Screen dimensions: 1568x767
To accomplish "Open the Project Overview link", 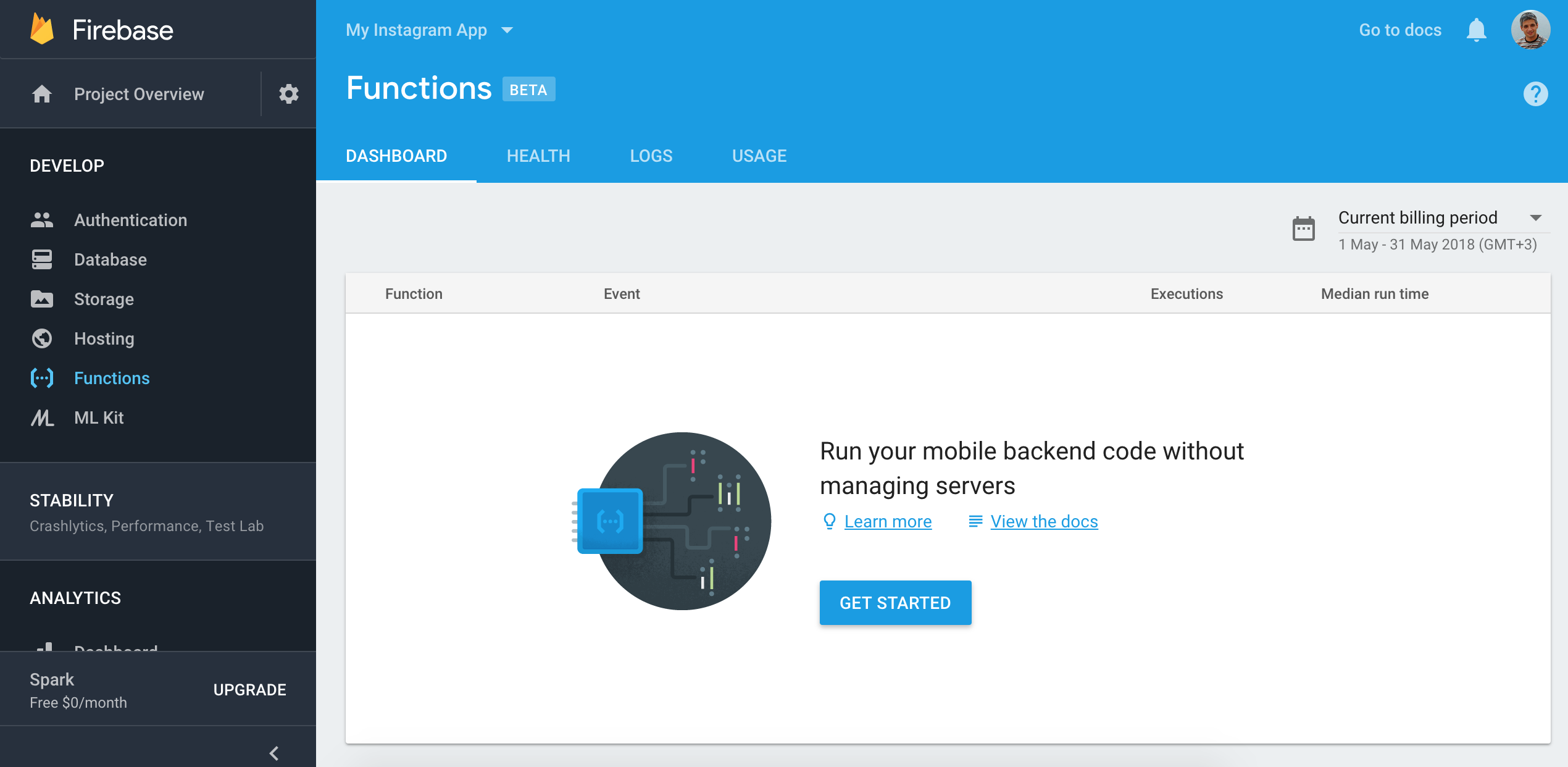I will pyautogui.click(x=139, y=94).
